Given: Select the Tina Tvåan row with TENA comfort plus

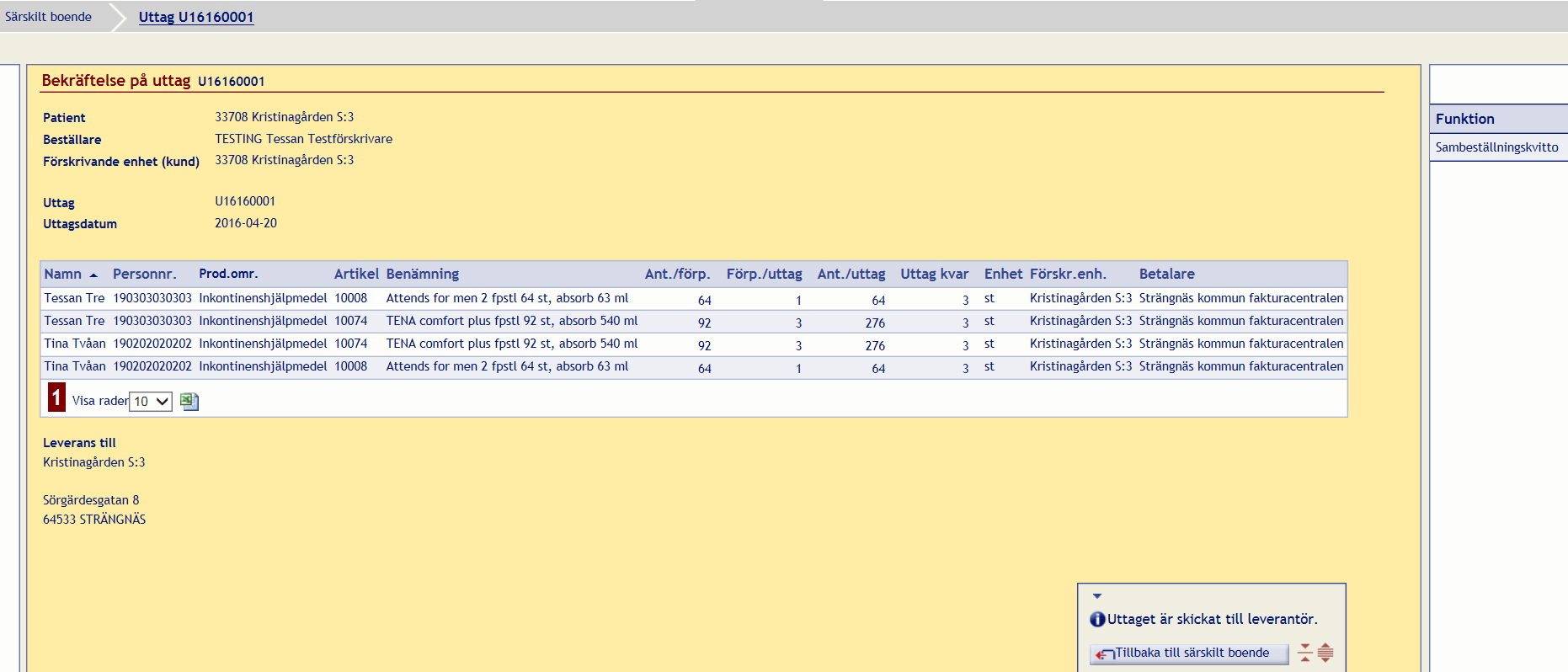Looking at the screenshot, I should (x=694, y=344).
